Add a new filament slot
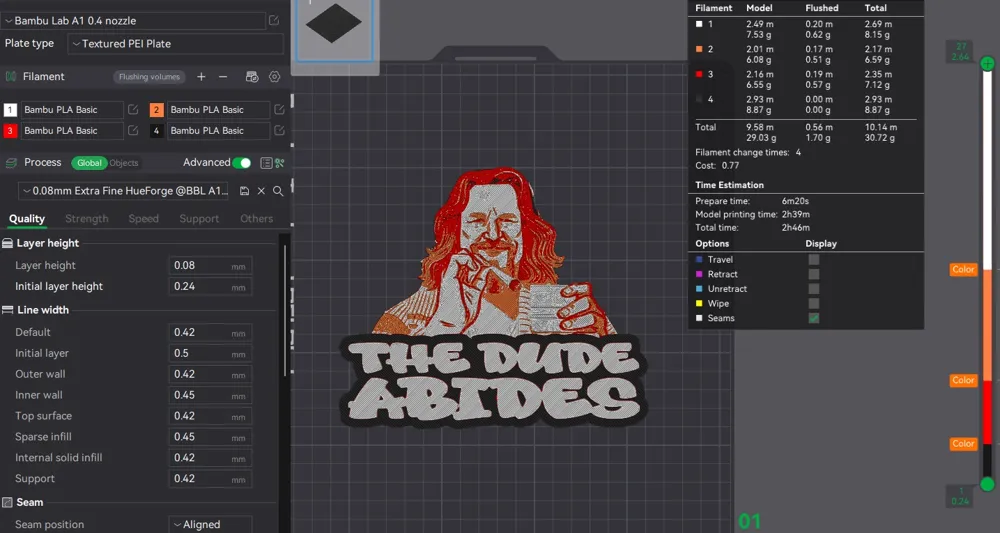The height and width of the screenshot is (533, 1000). 201,77
